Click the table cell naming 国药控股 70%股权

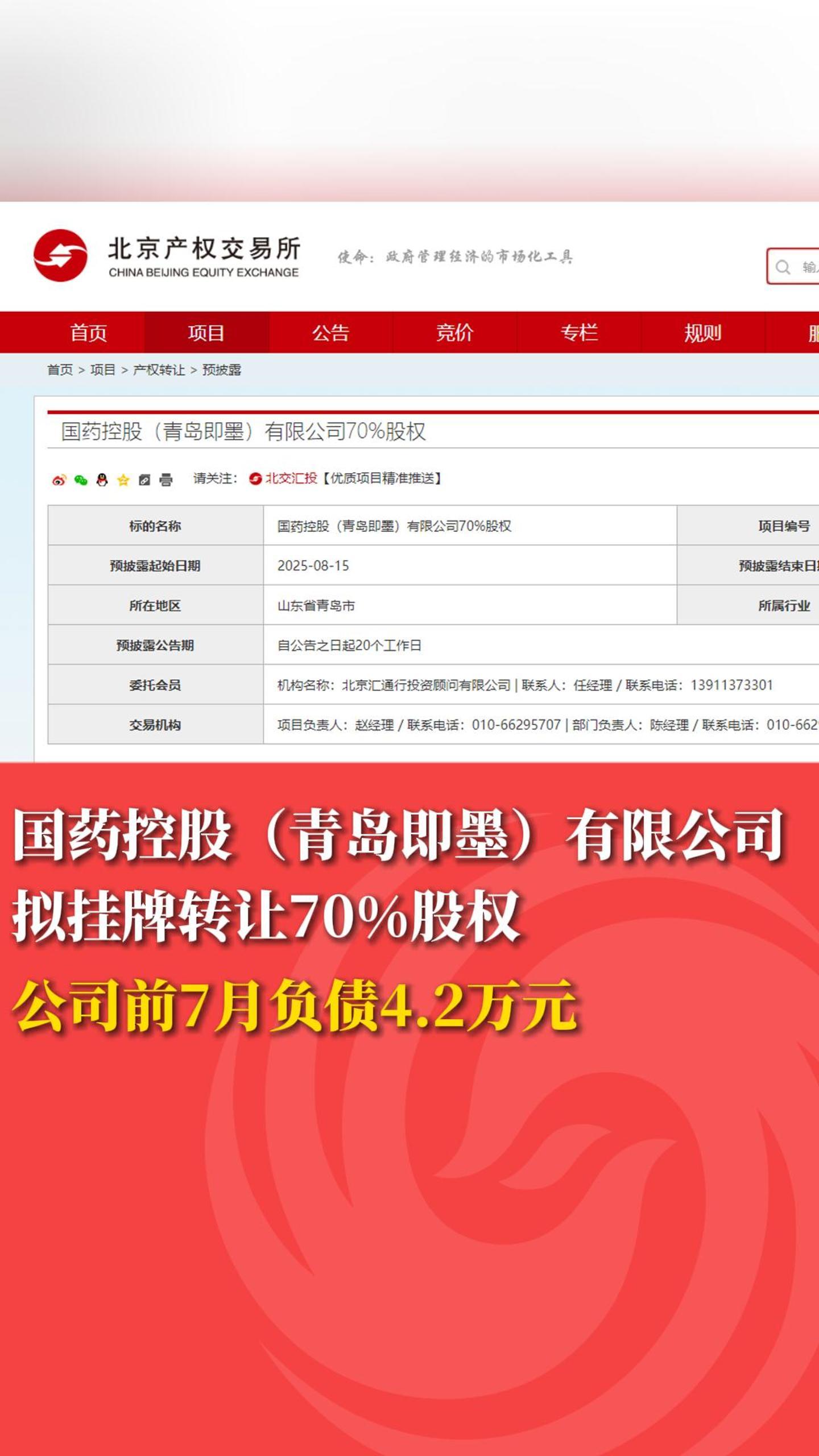pyautogui.click(x=470, y=526)
